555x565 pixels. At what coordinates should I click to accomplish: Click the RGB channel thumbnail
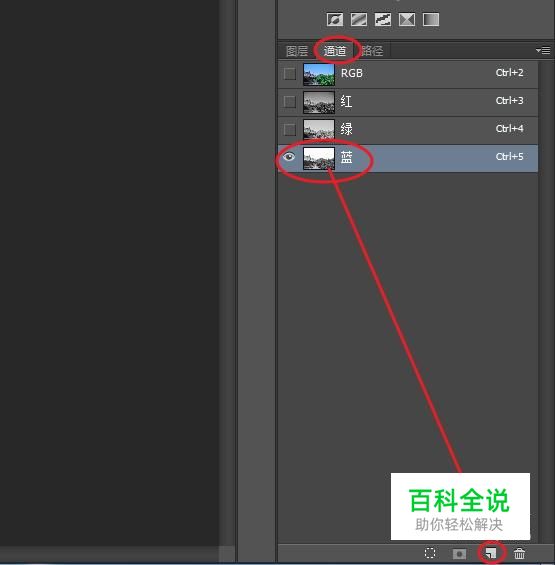(x=319, y=75)
